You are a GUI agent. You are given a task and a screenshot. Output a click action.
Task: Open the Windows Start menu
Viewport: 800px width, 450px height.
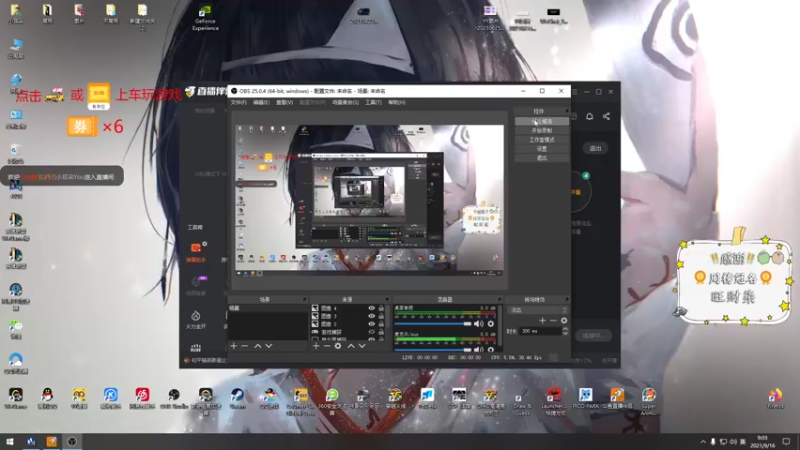(x=10, y=442)
